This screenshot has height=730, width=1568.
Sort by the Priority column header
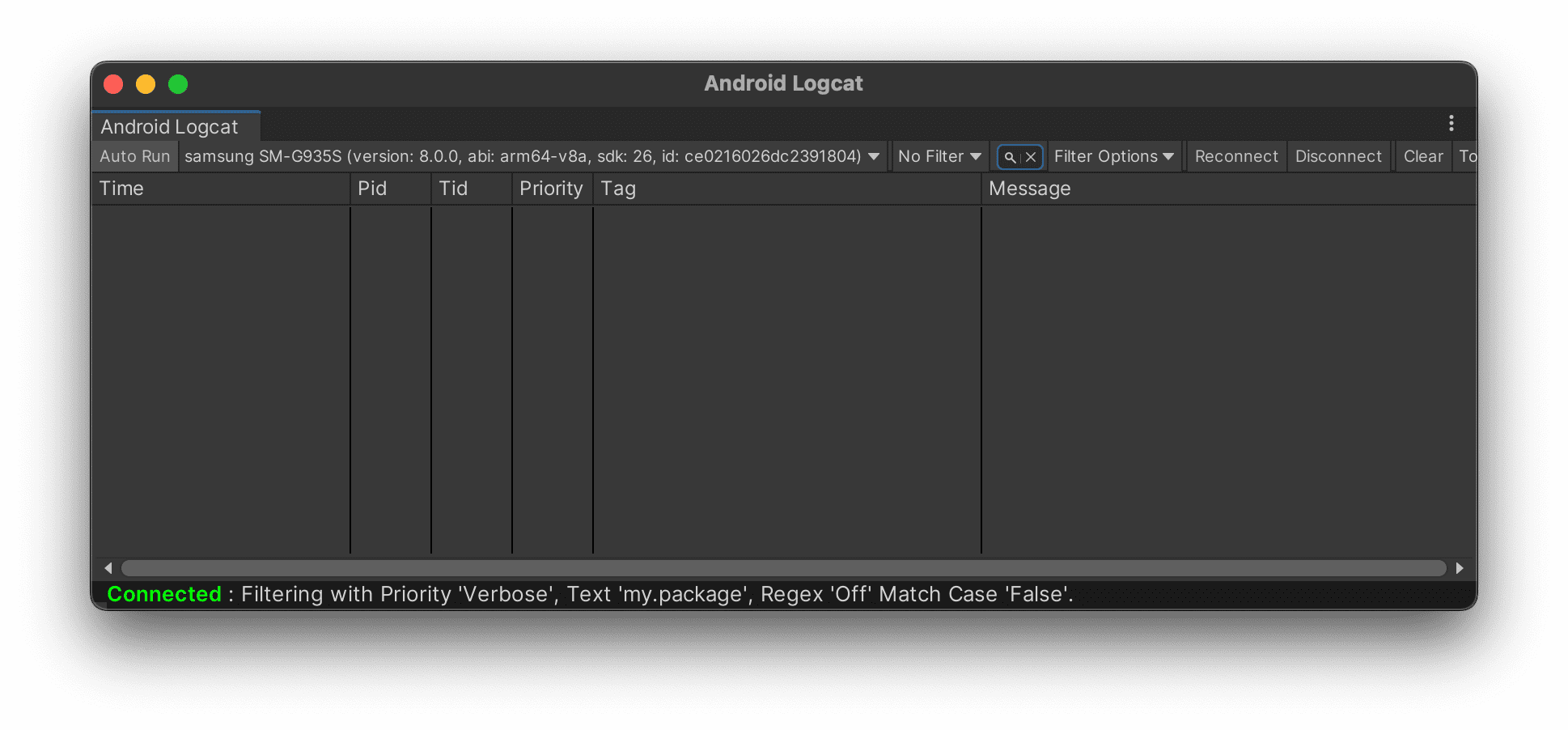[x=553, y=189]
